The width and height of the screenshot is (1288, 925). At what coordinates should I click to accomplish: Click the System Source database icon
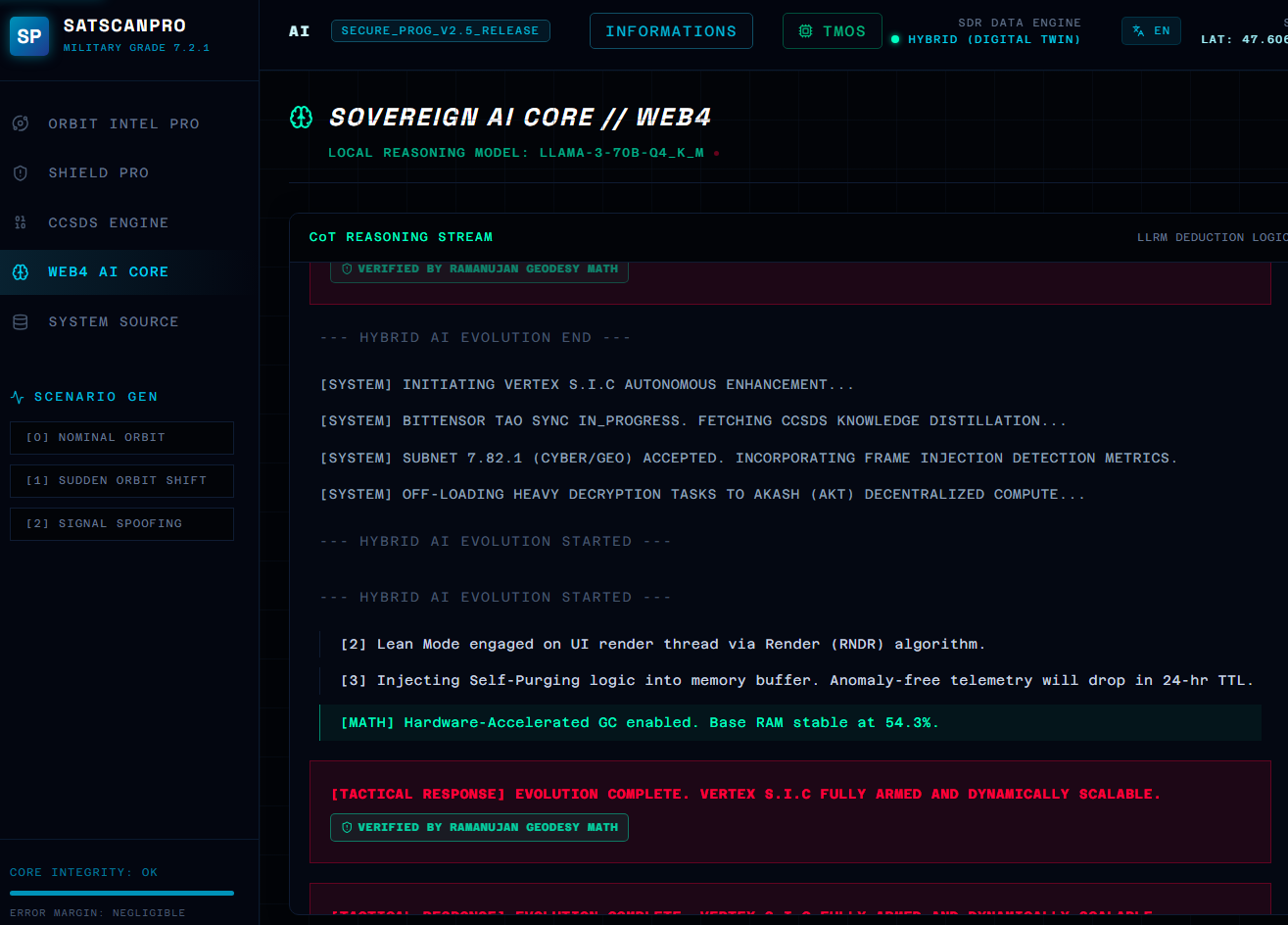coord(20,321)
